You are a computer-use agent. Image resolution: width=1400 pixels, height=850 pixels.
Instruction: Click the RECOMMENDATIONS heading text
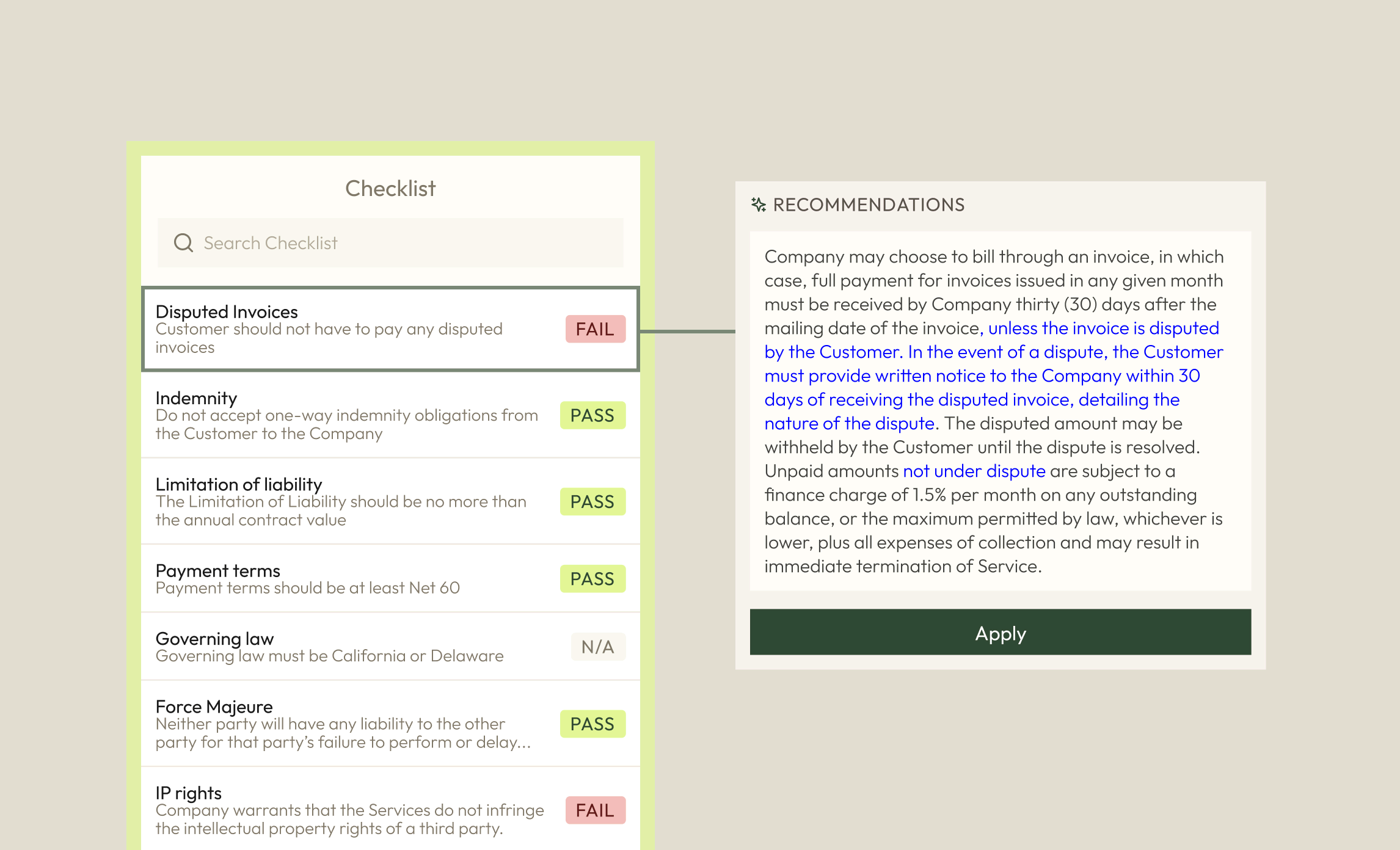point(868,205)
